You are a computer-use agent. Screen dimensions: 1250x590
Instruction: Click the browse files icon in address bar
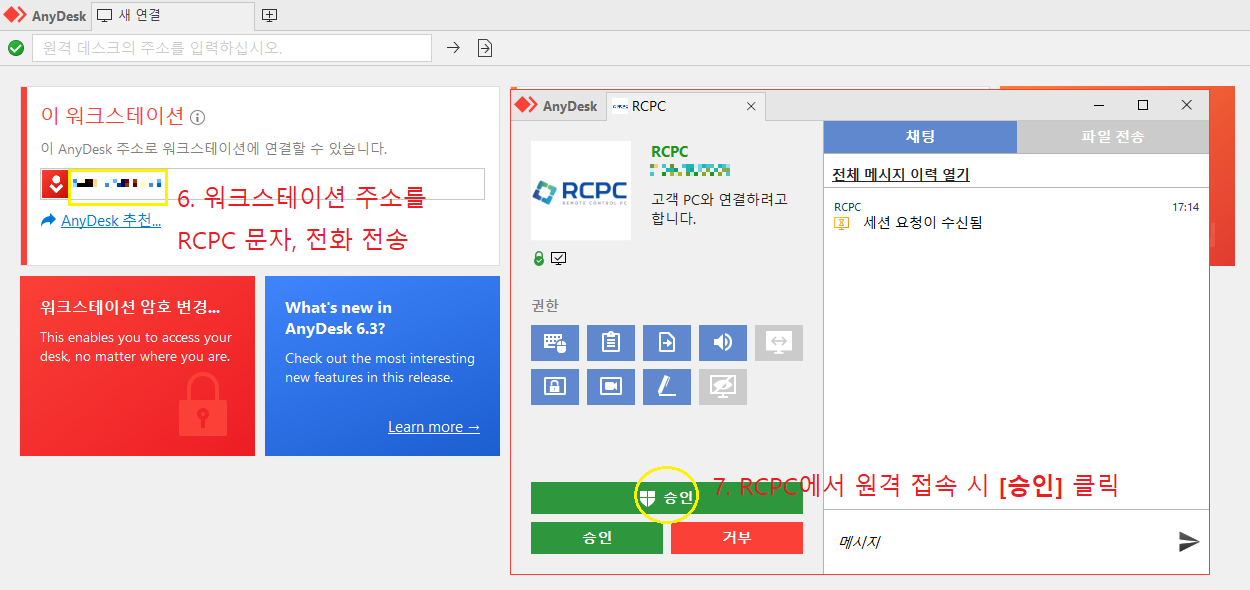pyautogui.click(x=485, y=48)
